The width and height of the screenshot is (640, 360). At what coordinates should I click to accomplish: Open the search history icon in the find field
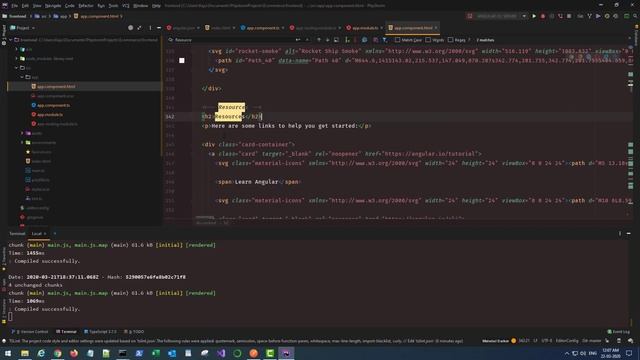[x=171, y=40]
